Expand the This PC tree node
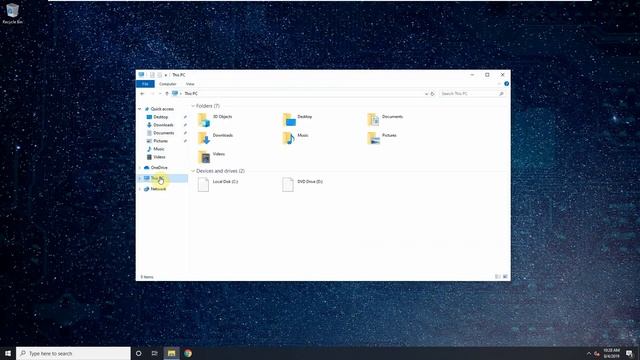 [x=140, y=178]
